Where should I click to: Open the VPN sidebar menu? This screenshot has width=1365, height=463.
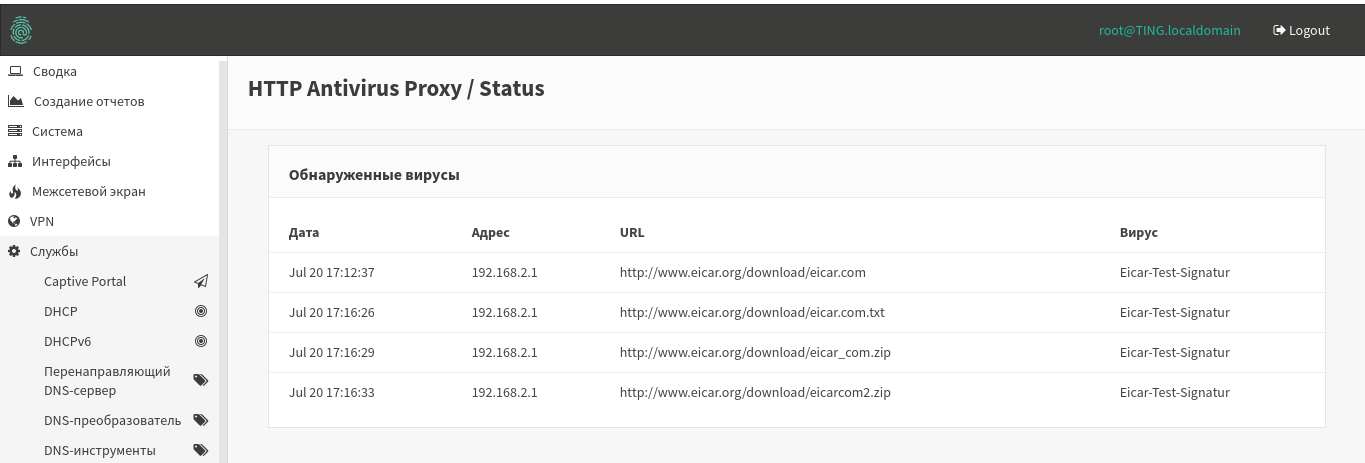42,222
